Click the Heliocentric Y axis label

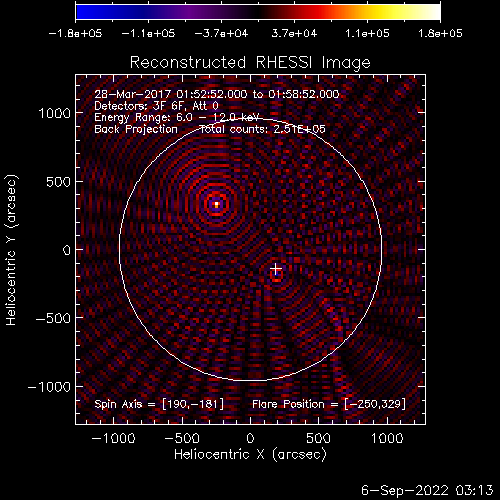pyautogui.click(x=11, y=250)
